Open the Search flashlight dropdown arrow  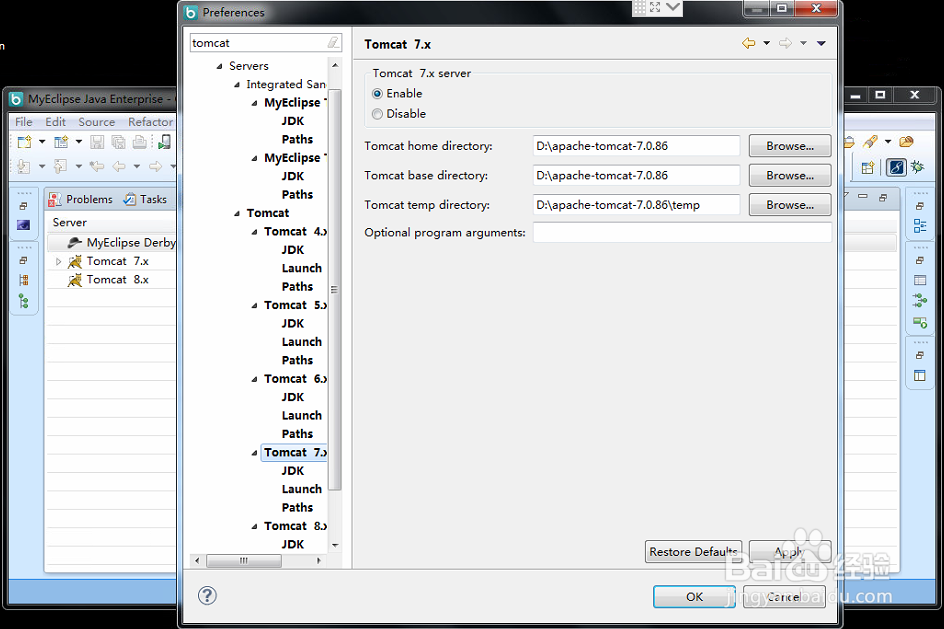(888, 142)
